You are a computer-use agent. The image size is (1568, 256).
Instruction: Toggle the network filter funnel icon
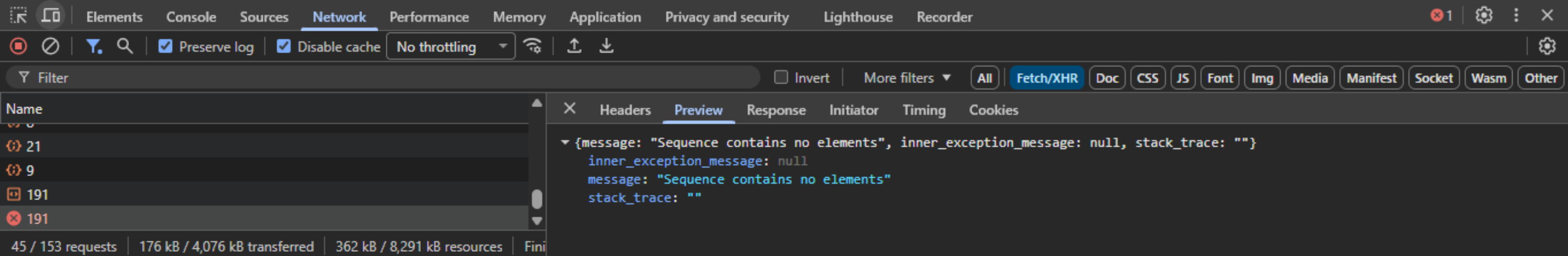pos(93,46)
